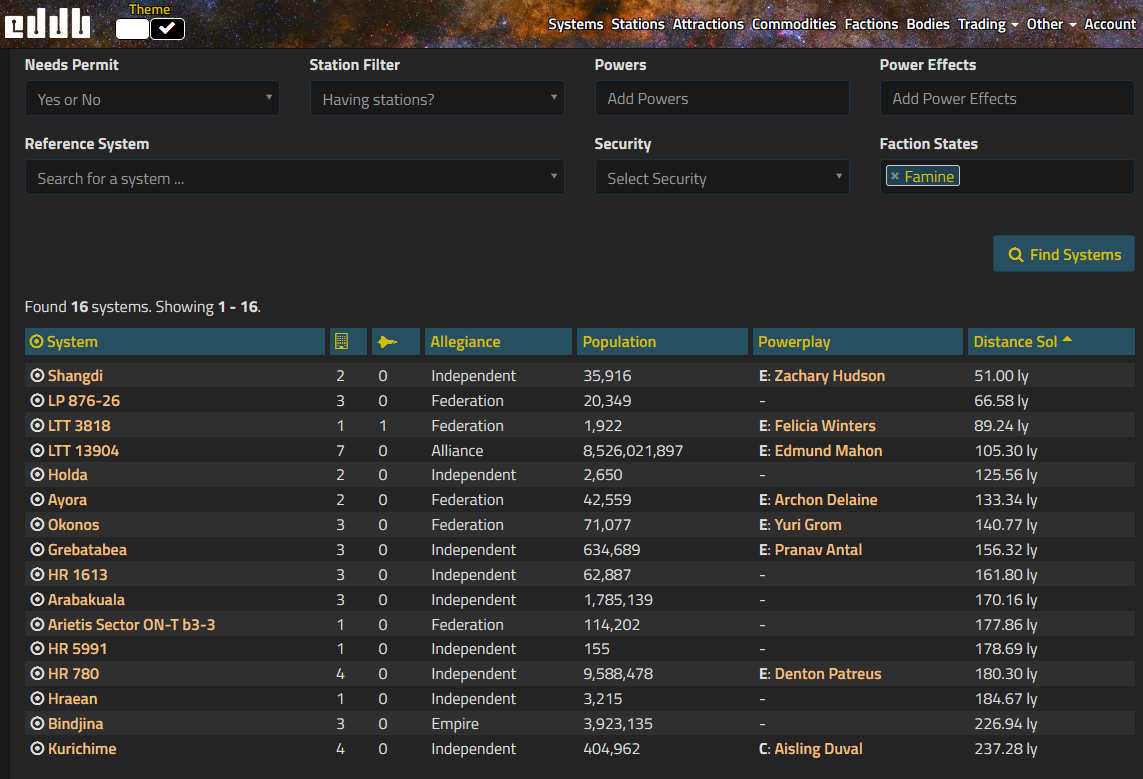Viewport: 1143px width, 779px height.
Task: Open the Kurichime system link
Action: pos(82,748)
